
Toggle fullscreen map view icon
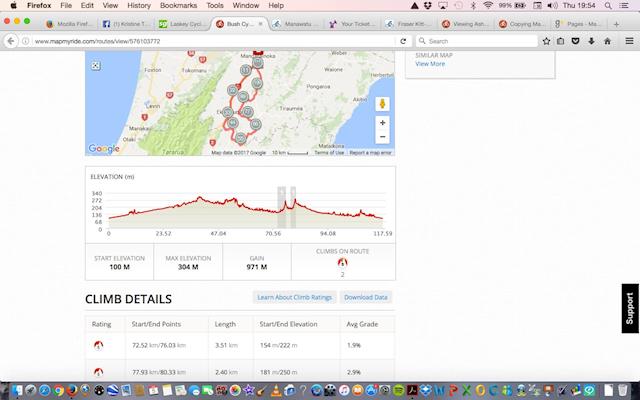pyautogui.click(x=95, y=64)
